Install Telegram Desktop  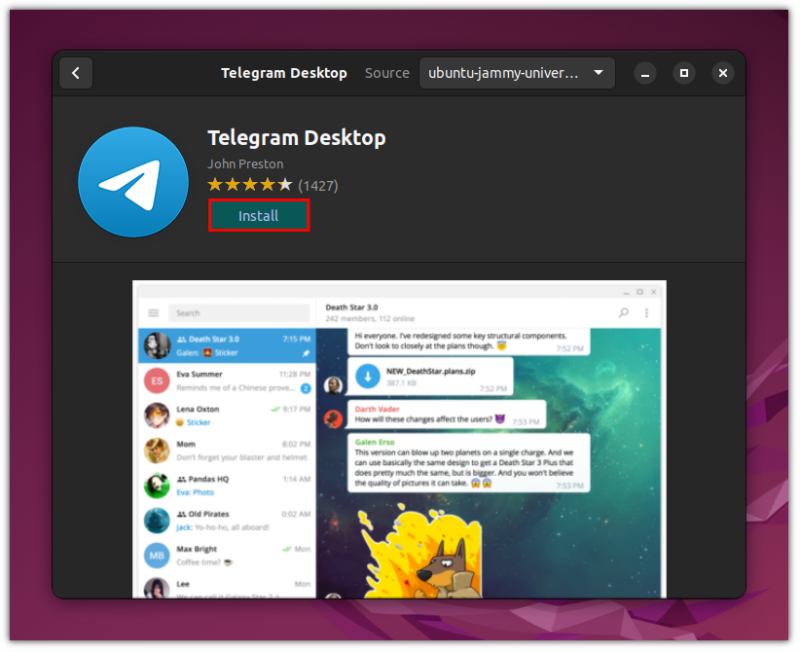[259, 216]
